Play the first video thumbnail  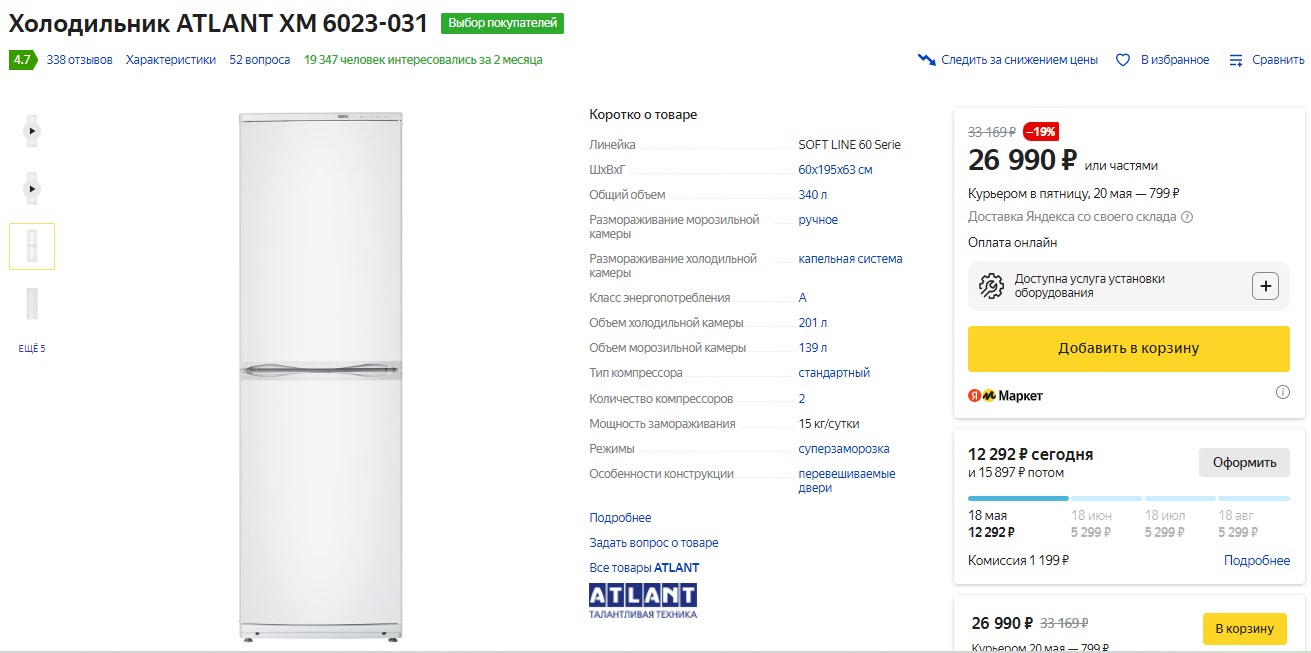click(x=31, y=130)
